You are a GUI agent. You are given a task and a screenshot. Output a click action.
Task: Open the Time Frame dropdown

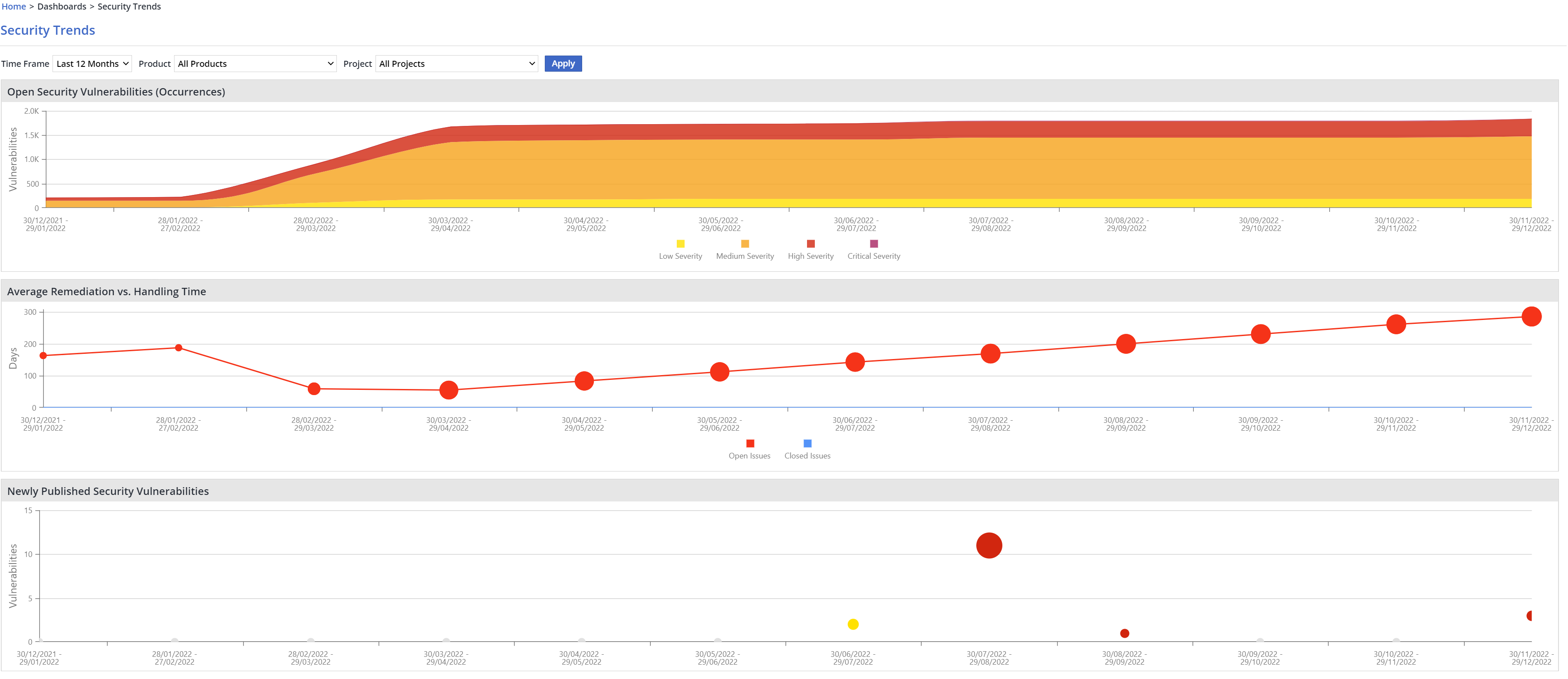coord(92,64)
